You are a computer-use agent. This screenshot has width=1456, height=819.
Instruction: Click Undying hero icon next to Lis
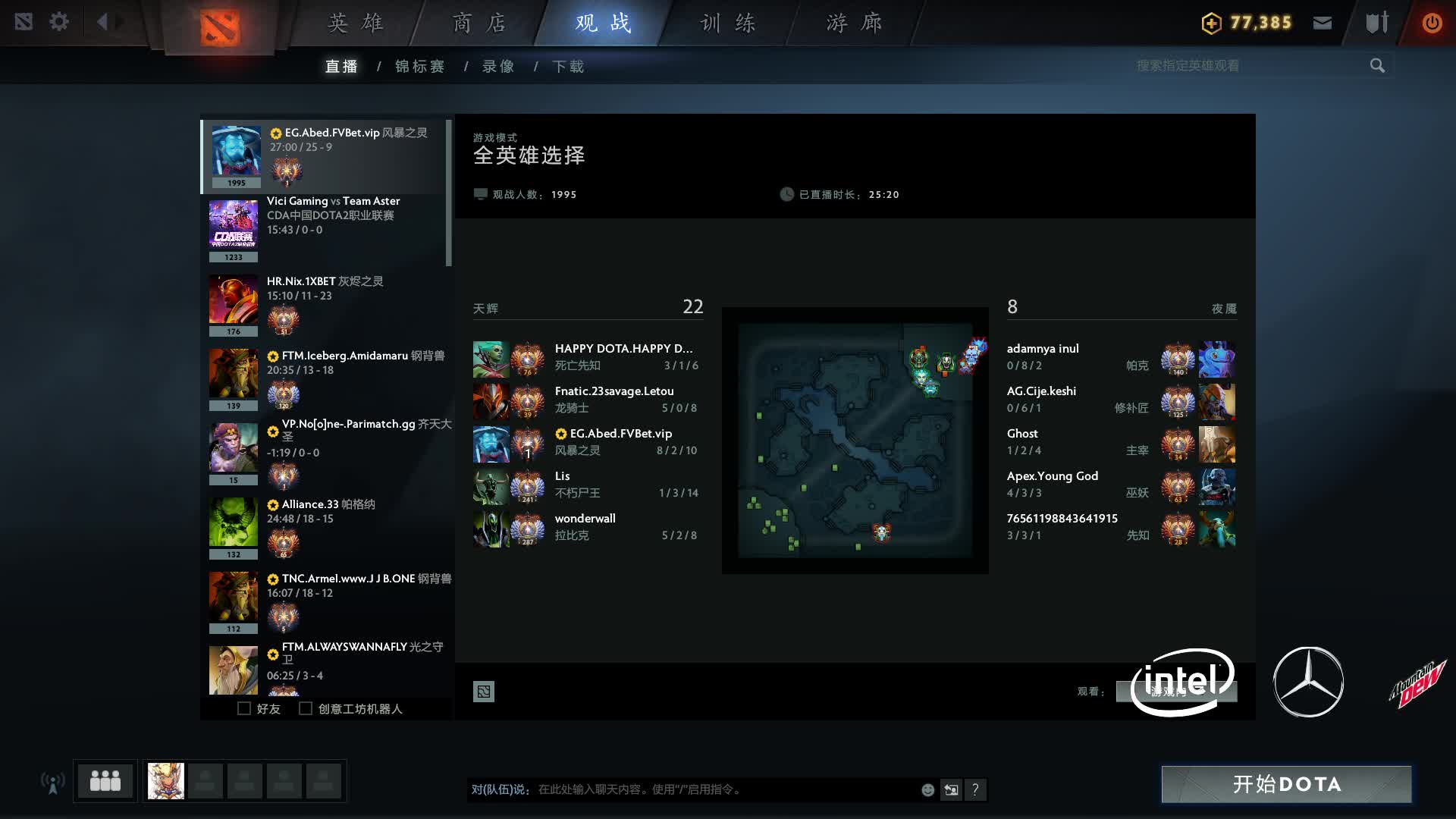tap(491, 487)
